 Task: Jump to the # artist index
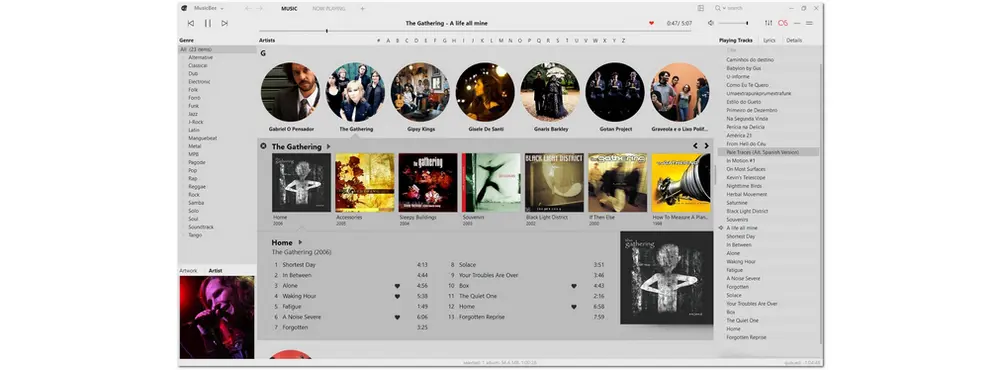(x=378, y=40)
